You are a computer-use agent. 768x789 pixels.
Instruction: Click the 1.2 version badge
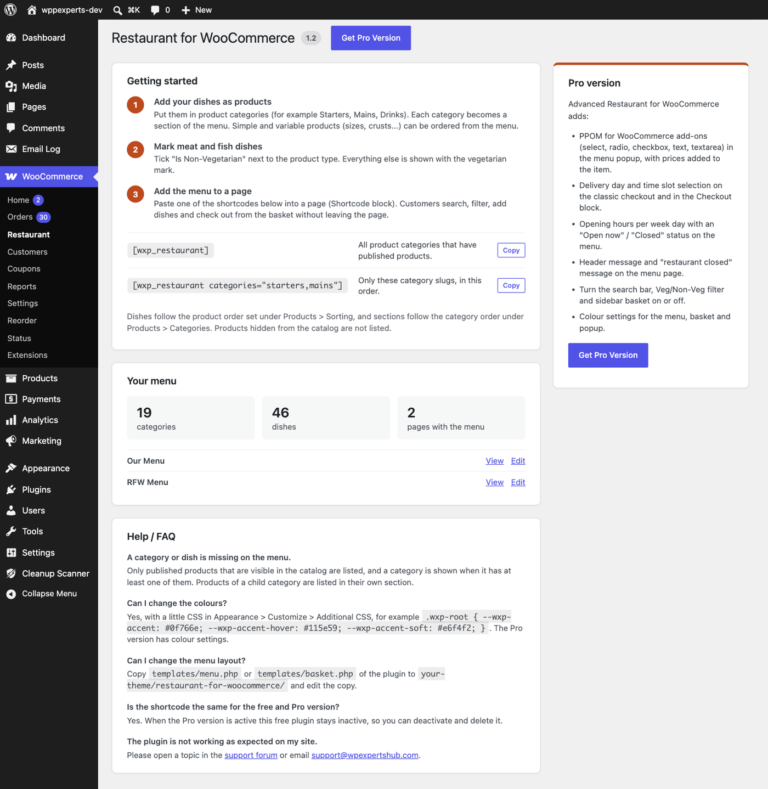pyautogui.click(x=311, y=38)
